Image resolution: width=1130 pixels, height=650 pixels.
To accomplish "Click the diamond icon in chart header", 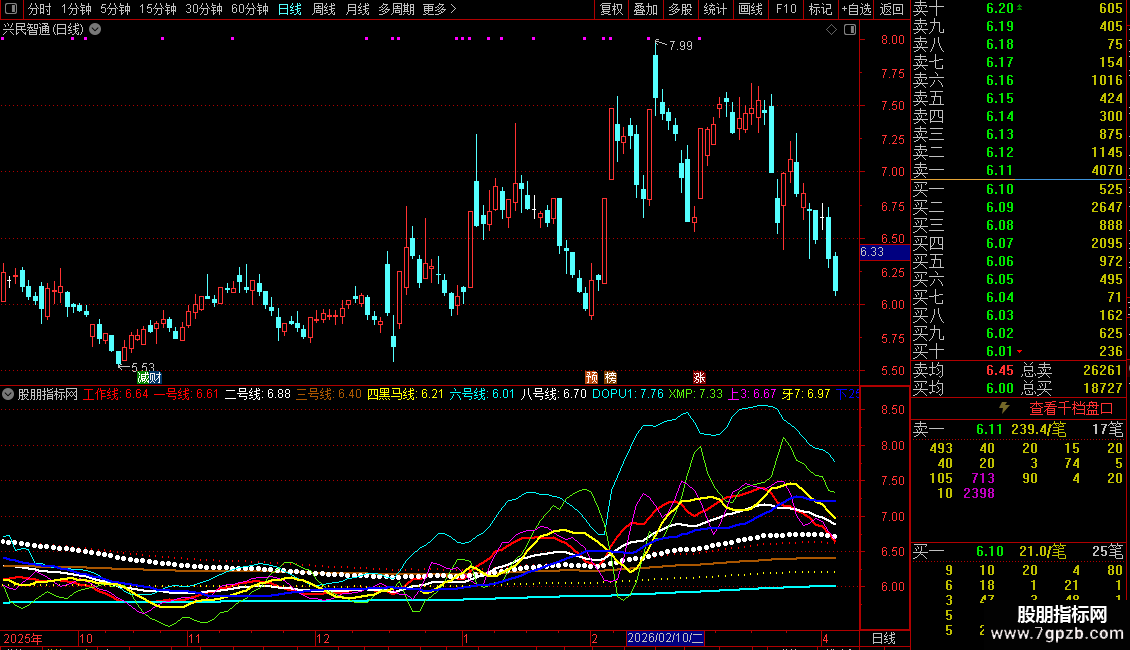I will pyautogui.click(x=831, y=30).
